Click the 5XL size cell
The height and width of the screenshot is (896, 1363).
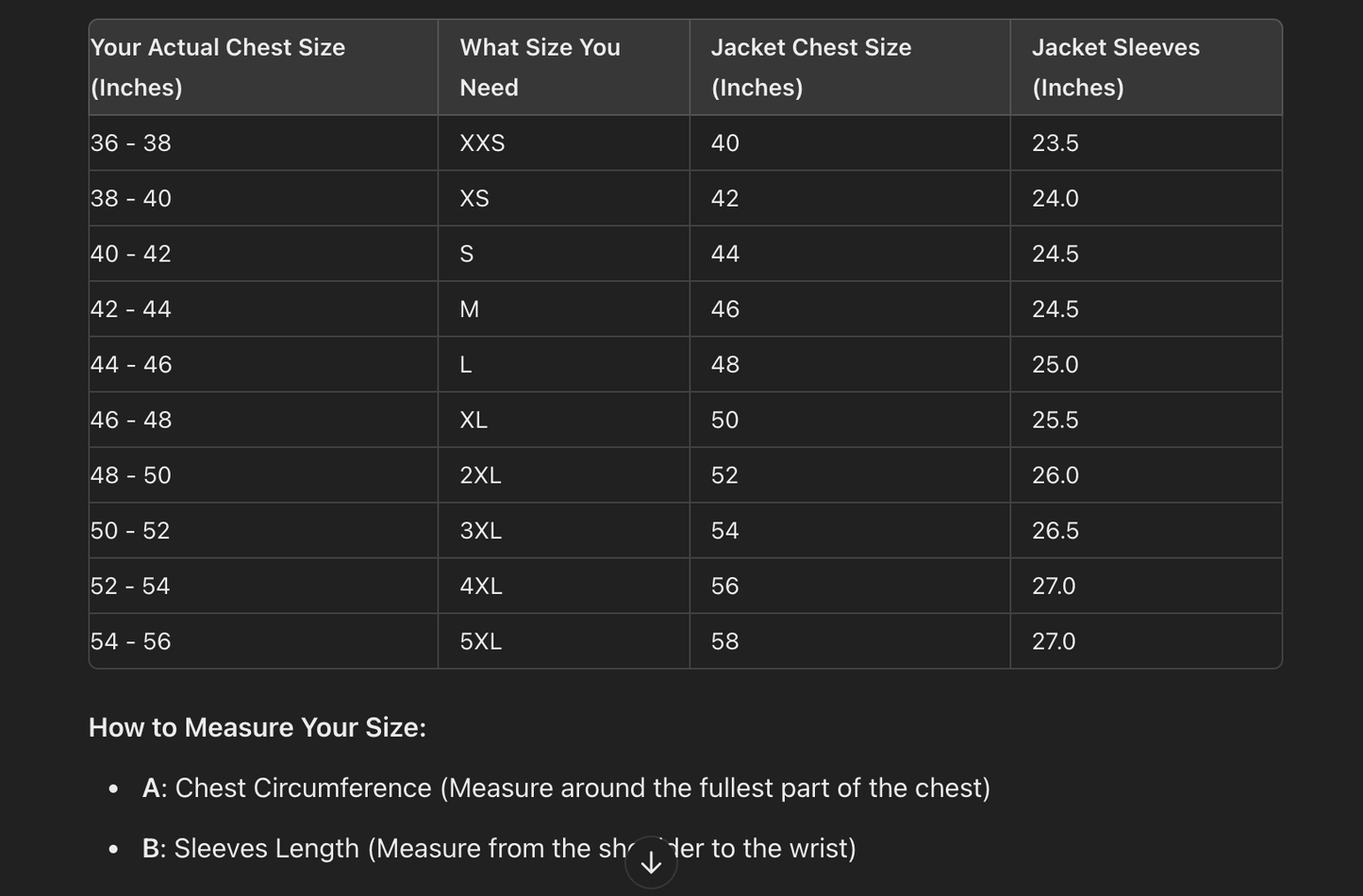[x=480, y=642]
